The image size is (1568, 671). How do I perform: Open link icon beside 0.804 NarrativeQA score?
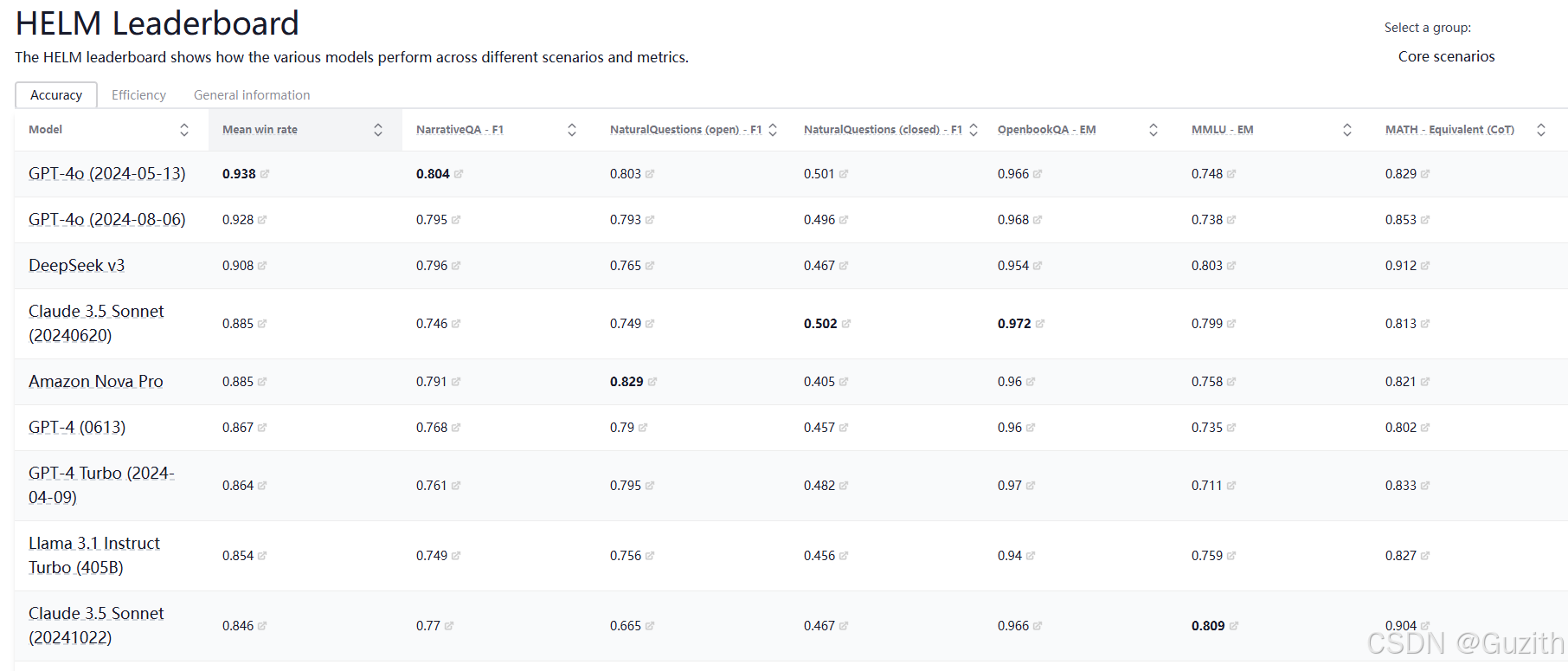pos(459,174)
